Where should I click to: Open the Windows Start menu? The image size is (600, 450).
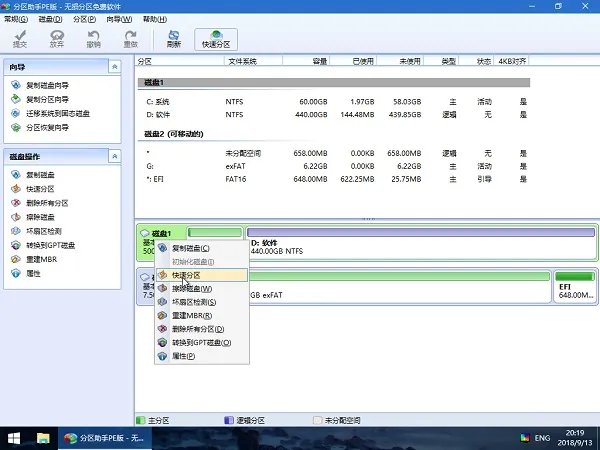pyautogui.click(x=14, y=437)
